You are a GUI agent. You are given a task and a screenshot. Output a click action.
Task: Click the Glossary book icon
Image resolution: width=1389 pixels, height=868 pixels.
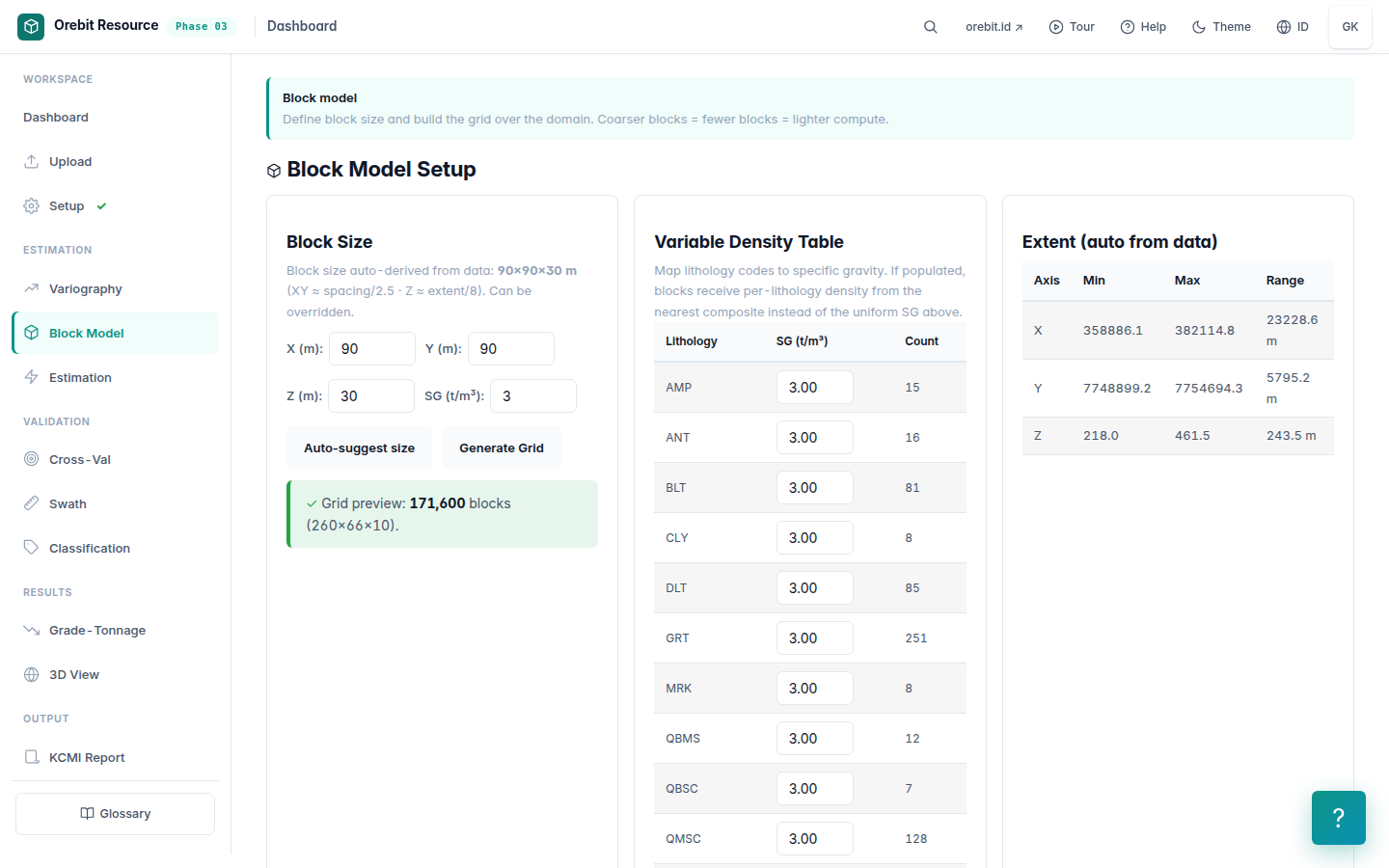[x=88, y=814]
